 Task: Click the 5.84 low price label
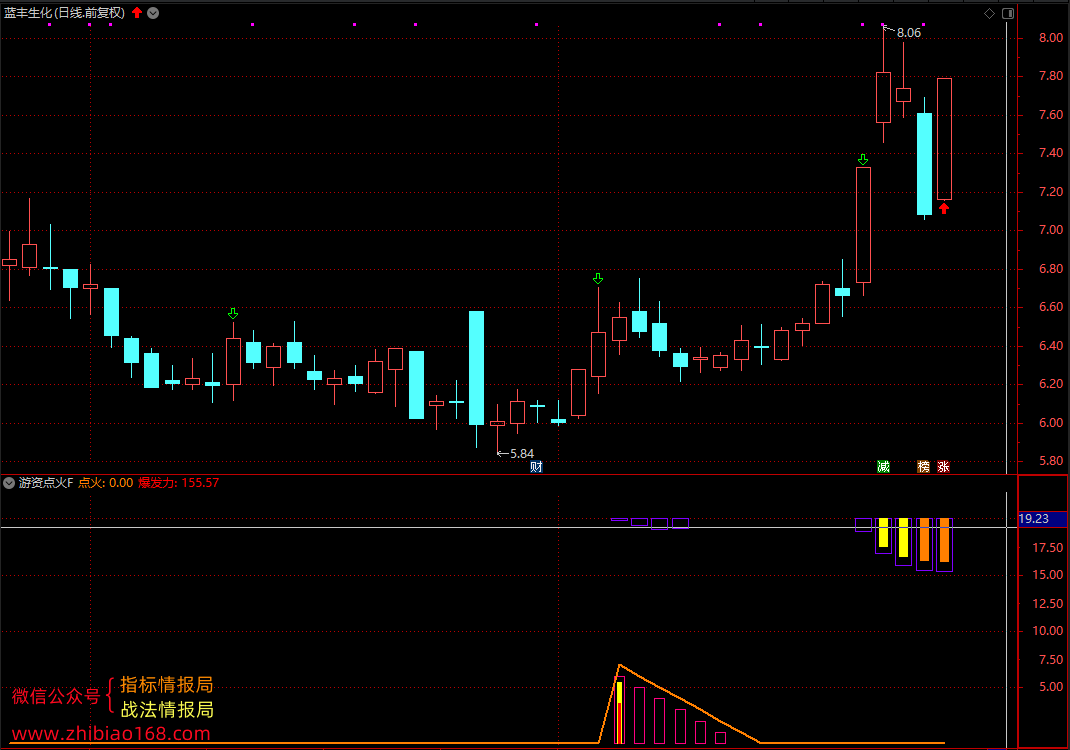pos(522,454)
